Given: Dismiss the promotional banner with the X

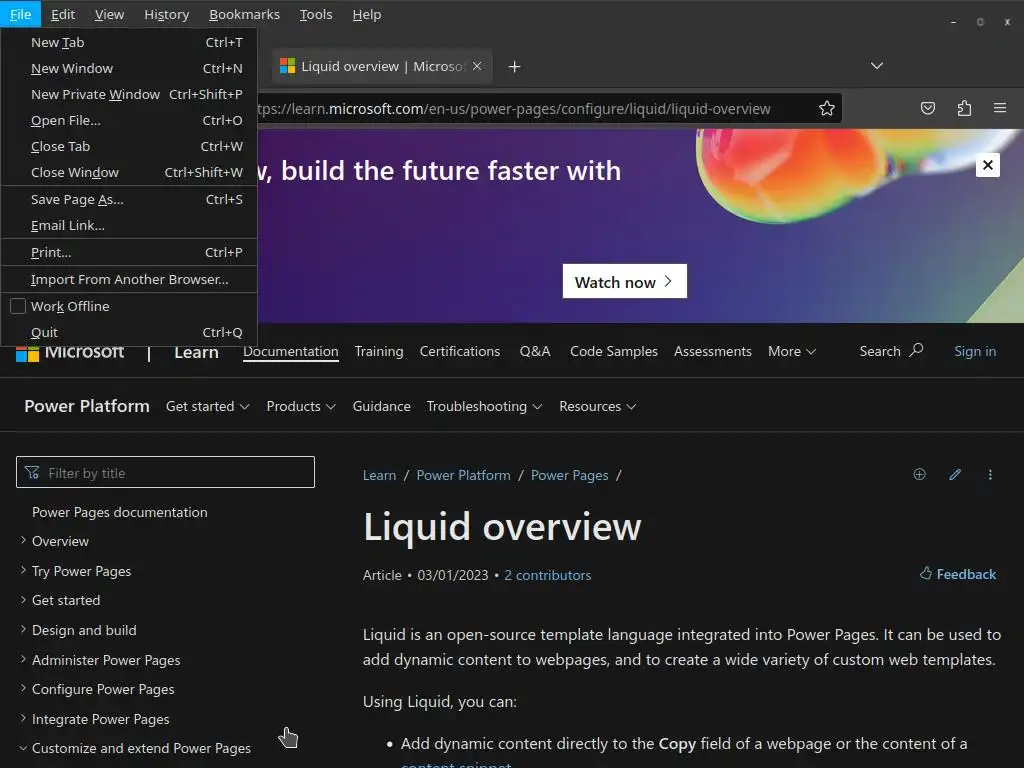Looking at the screenshot, I should [987, 165].
